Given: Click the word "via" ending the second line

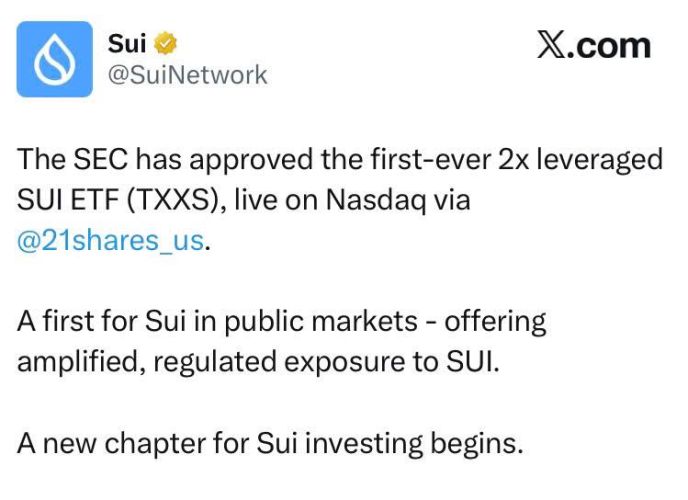Looking at the screenshot, I should pyautogui.click(x=450, y=201).
